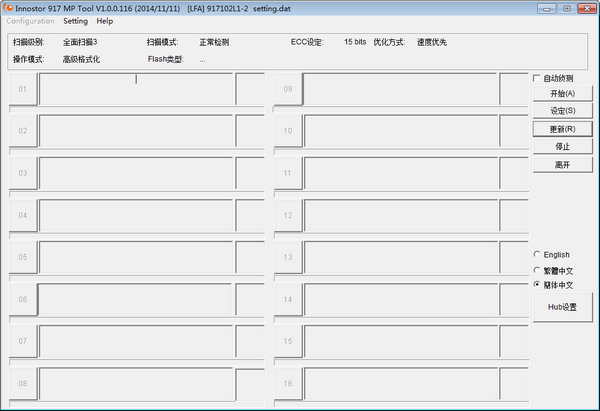Image resolution: width=600 pixels, height=411 pixels.
Task: Select the English language radio button
Action: [537, 255]
